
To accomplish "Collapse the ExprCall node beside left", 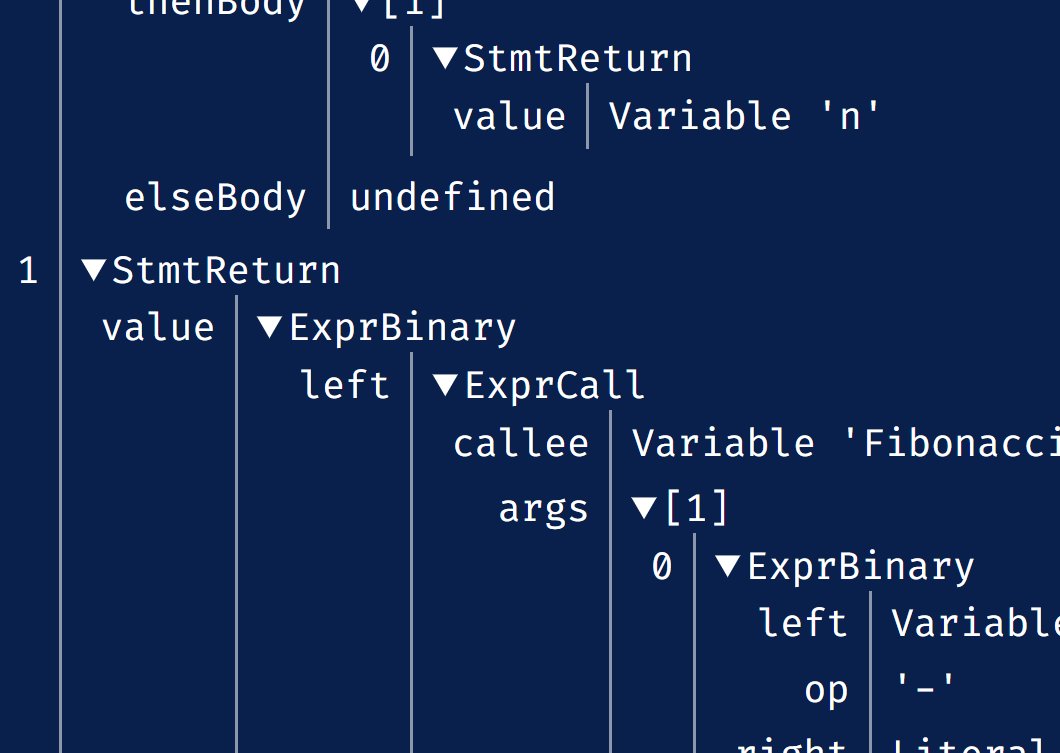I will [x=445, y=385].
